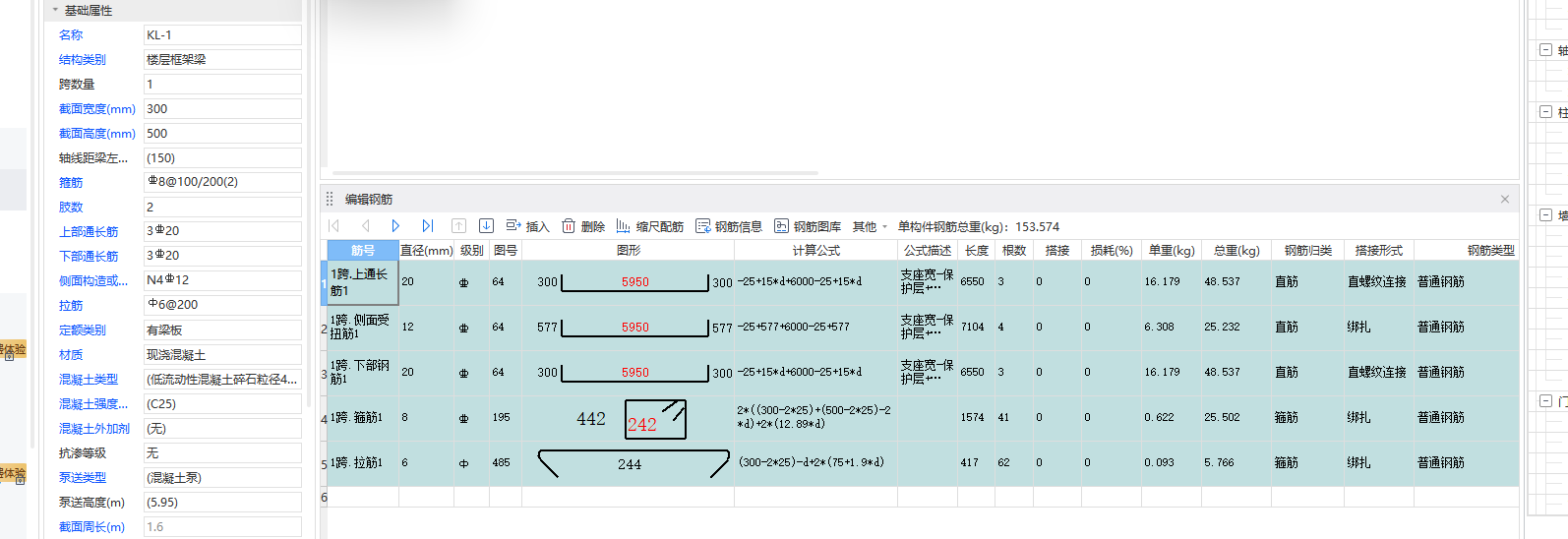Image resolution: width=1568 pixels, height=539 pixels.
Task: Select 结构类别 value 楼层框架梁
Action: pos(222,60)
